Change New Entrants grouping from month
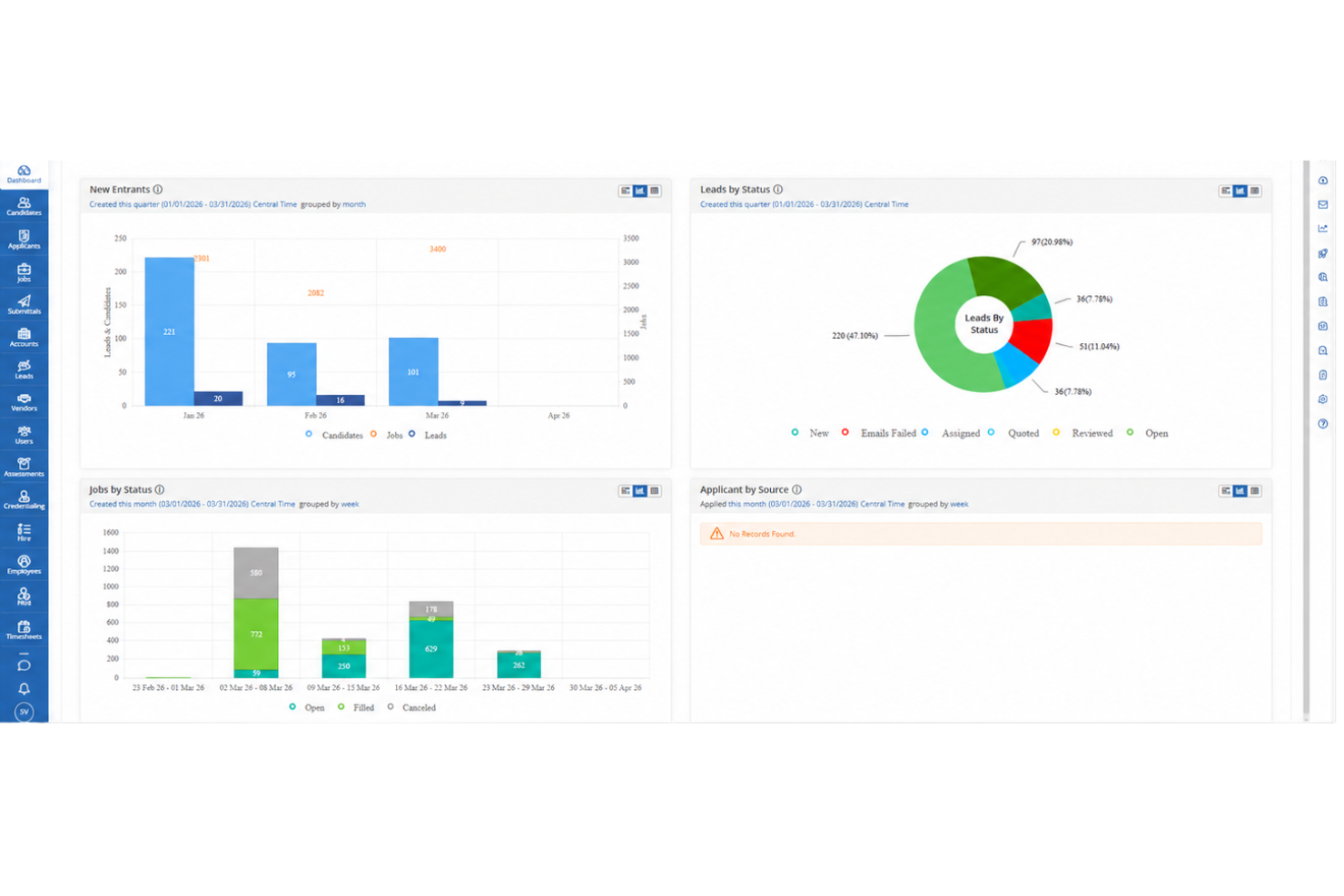 354,204
